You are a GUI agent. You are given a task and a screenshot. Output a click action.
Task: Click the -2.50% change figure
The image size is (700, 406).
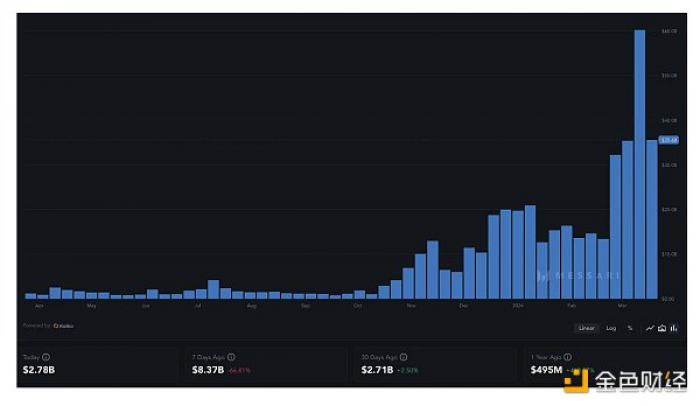tap(408, 370)
